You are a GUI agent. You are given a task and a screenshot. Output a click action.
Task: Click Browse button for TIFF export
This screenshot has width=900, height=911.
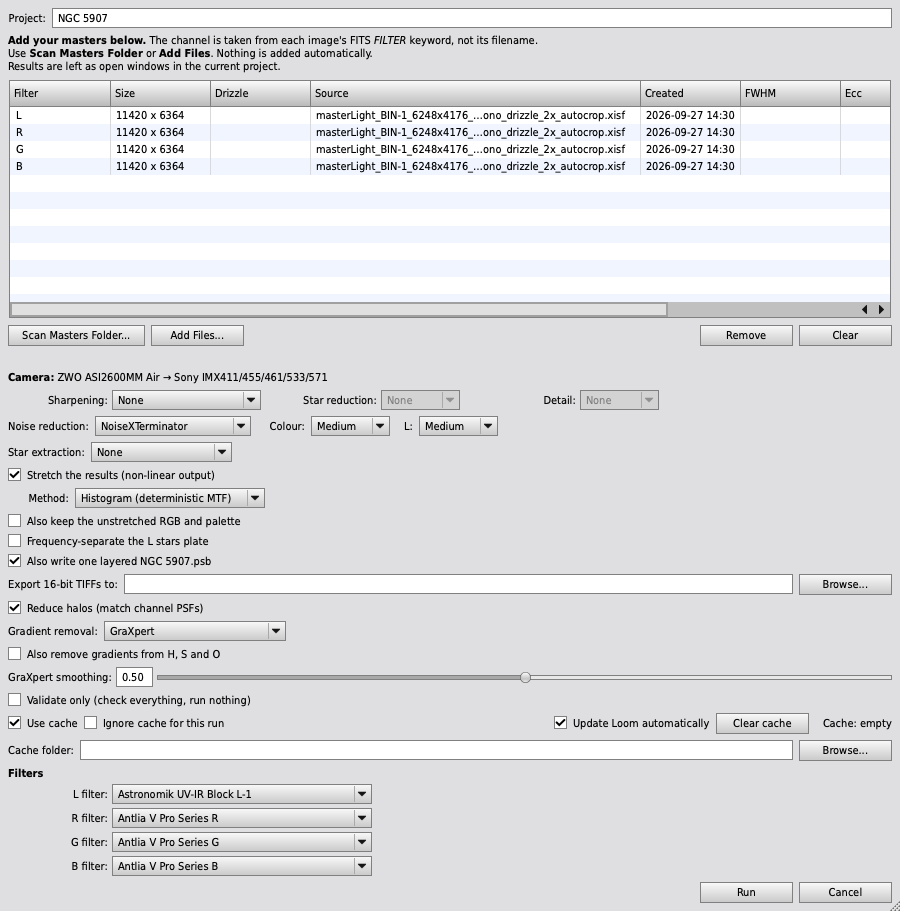click(x=845, y=584)
